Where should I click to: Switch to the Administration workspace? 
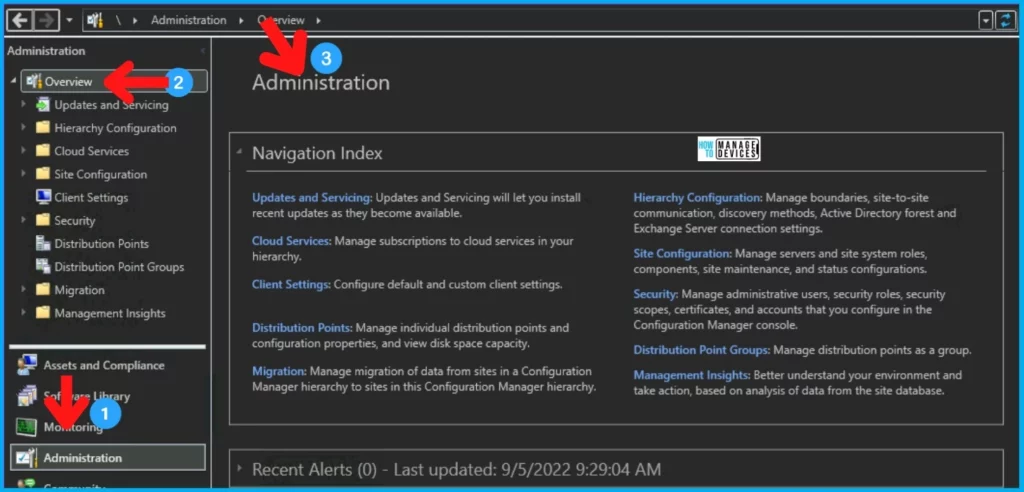click(108, 457)
